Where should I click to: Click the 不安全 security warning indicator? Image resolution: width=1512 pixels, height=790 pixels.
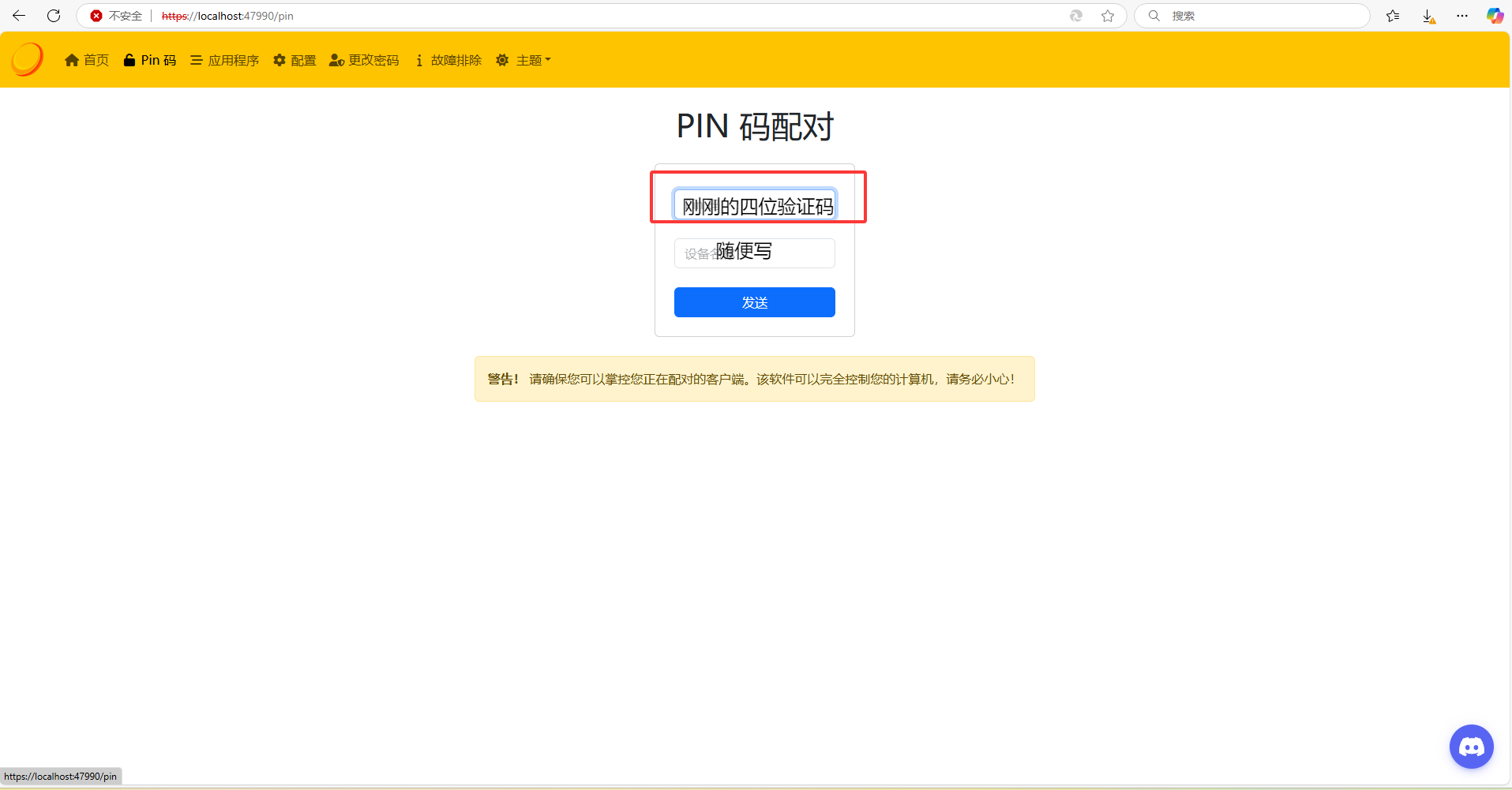pyautogui.click(x=116, y=16)
